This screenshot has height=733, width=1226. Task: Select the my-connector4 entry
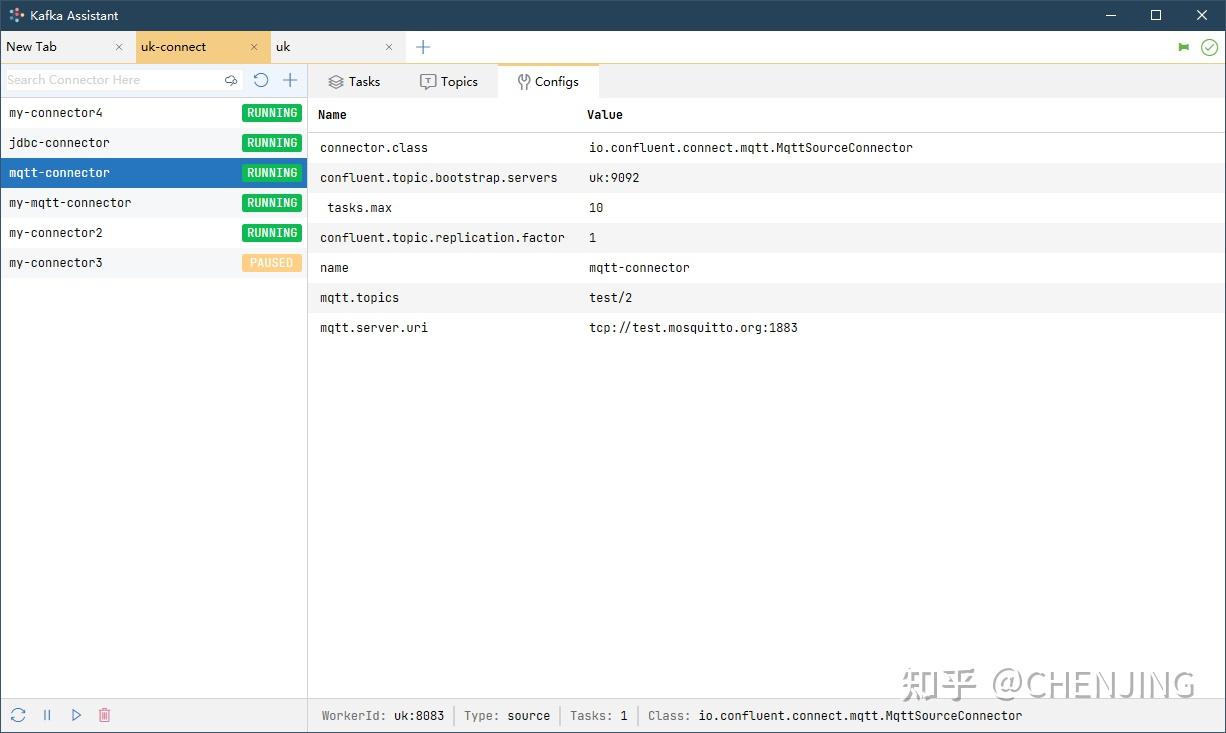tap(57, 112)
